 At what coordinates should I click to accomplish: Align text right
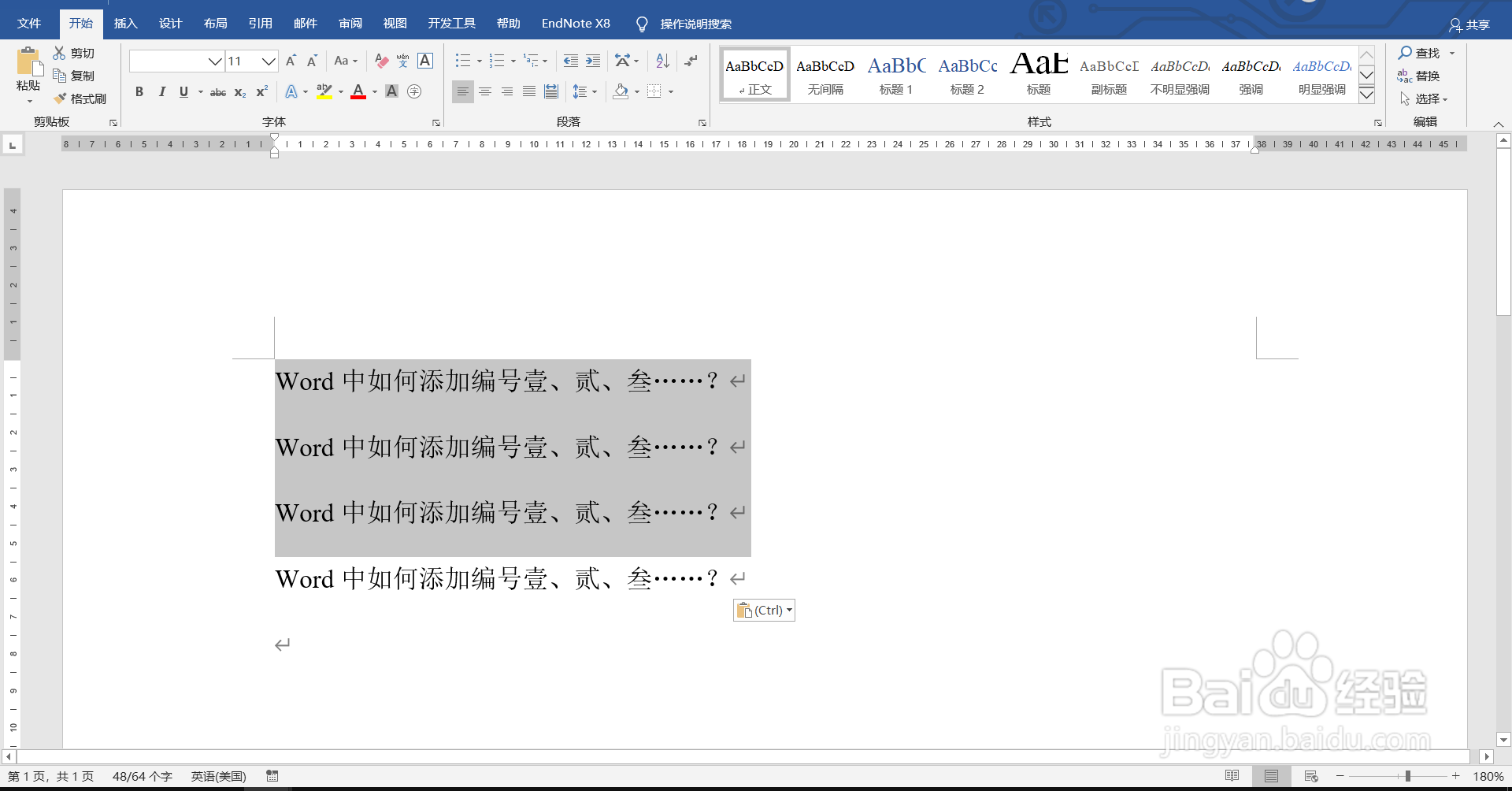(x=507, y=91)
